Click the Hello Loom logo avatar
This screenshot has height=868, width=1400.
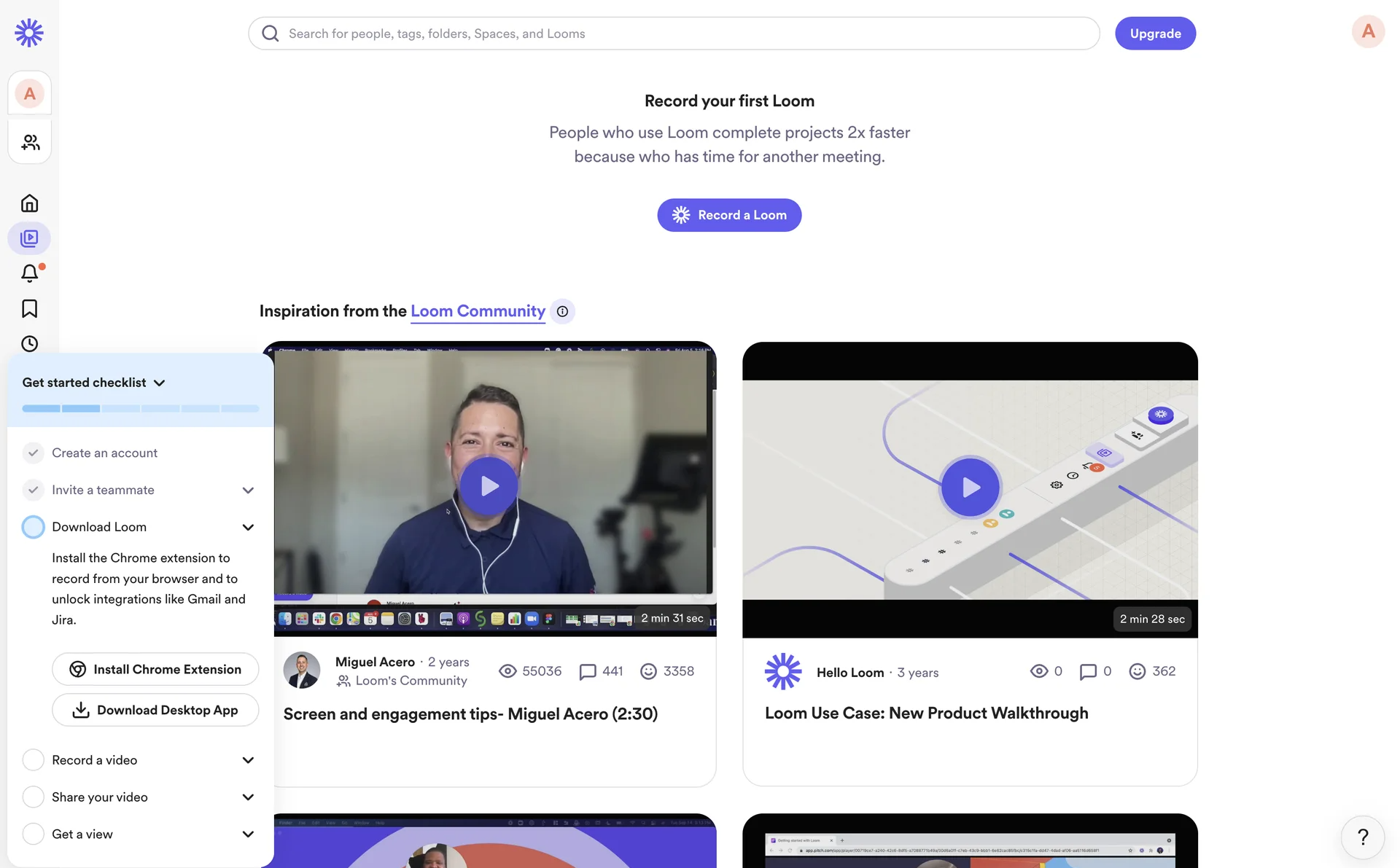click(x=783, y=671)
